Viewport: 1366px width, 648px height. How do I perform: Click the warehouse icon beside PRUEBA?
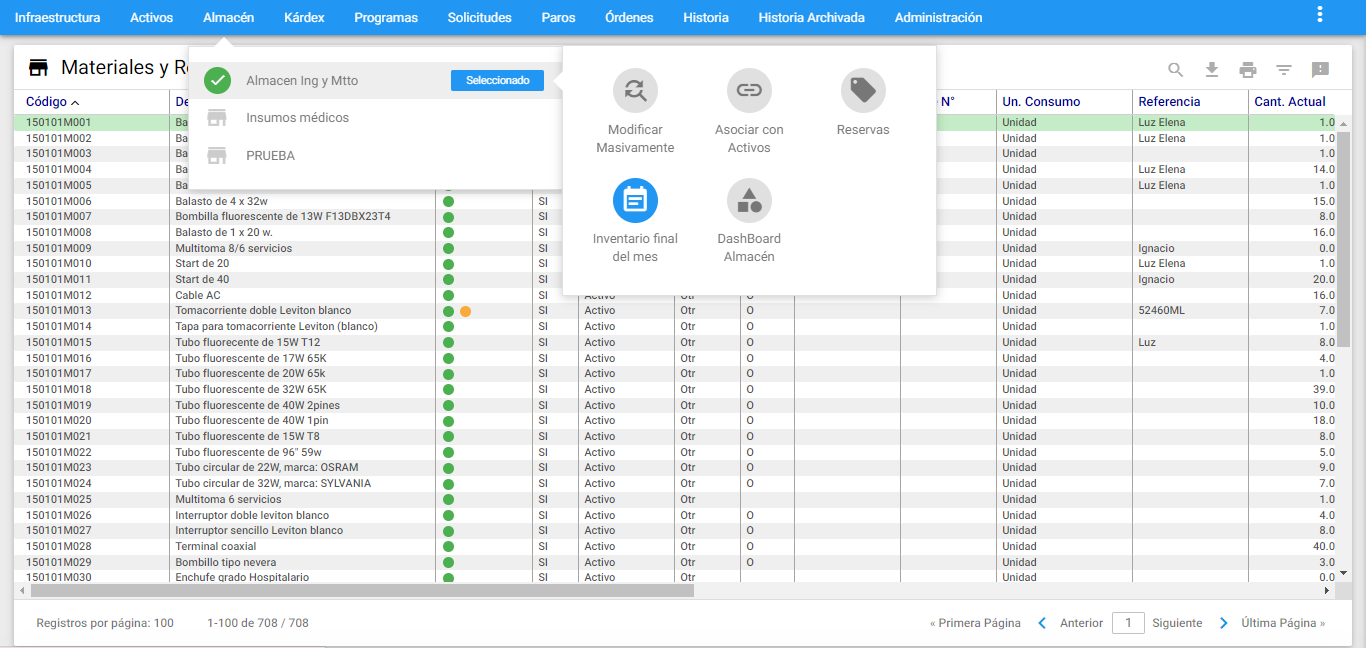(x=217, y=156)
